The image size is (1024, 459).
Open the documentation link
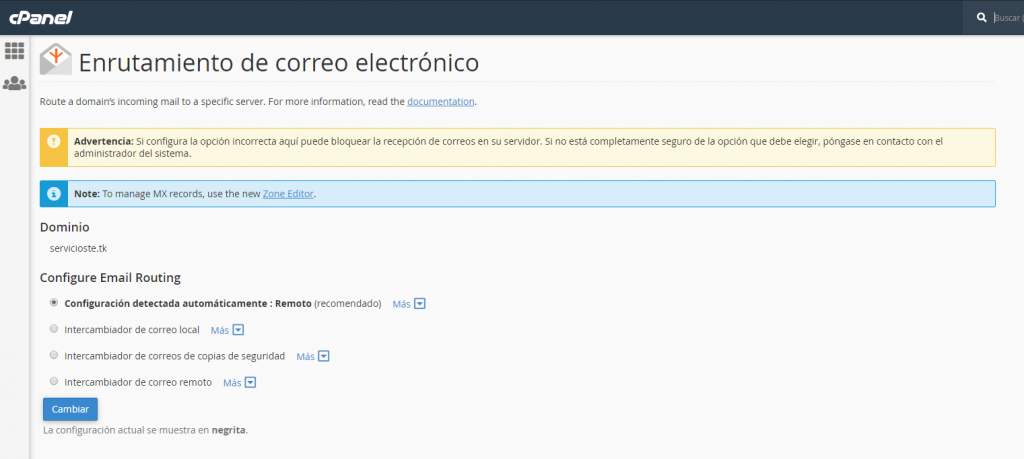(441, 102)
